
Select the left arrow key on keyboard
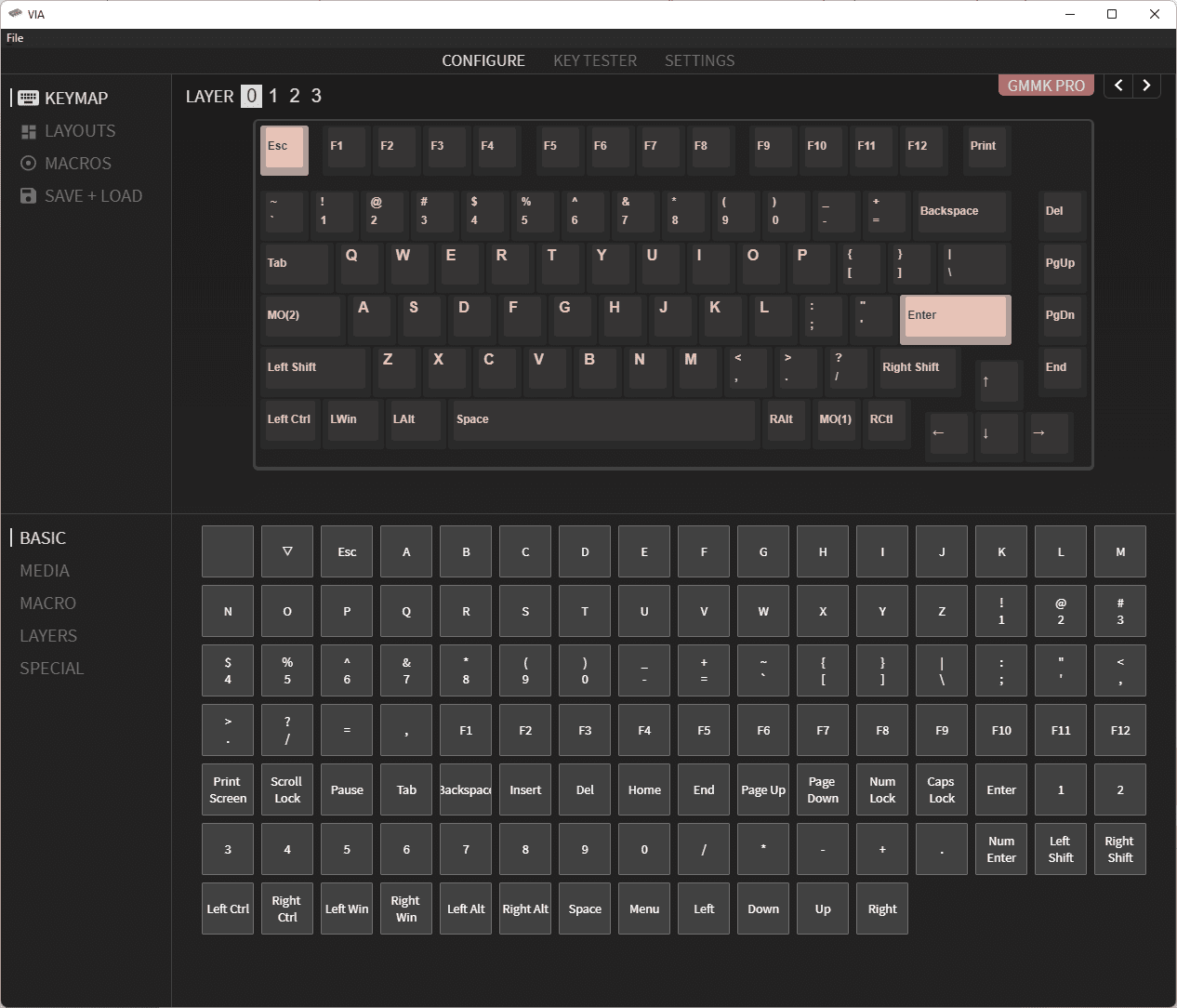(x=949, y=434)
